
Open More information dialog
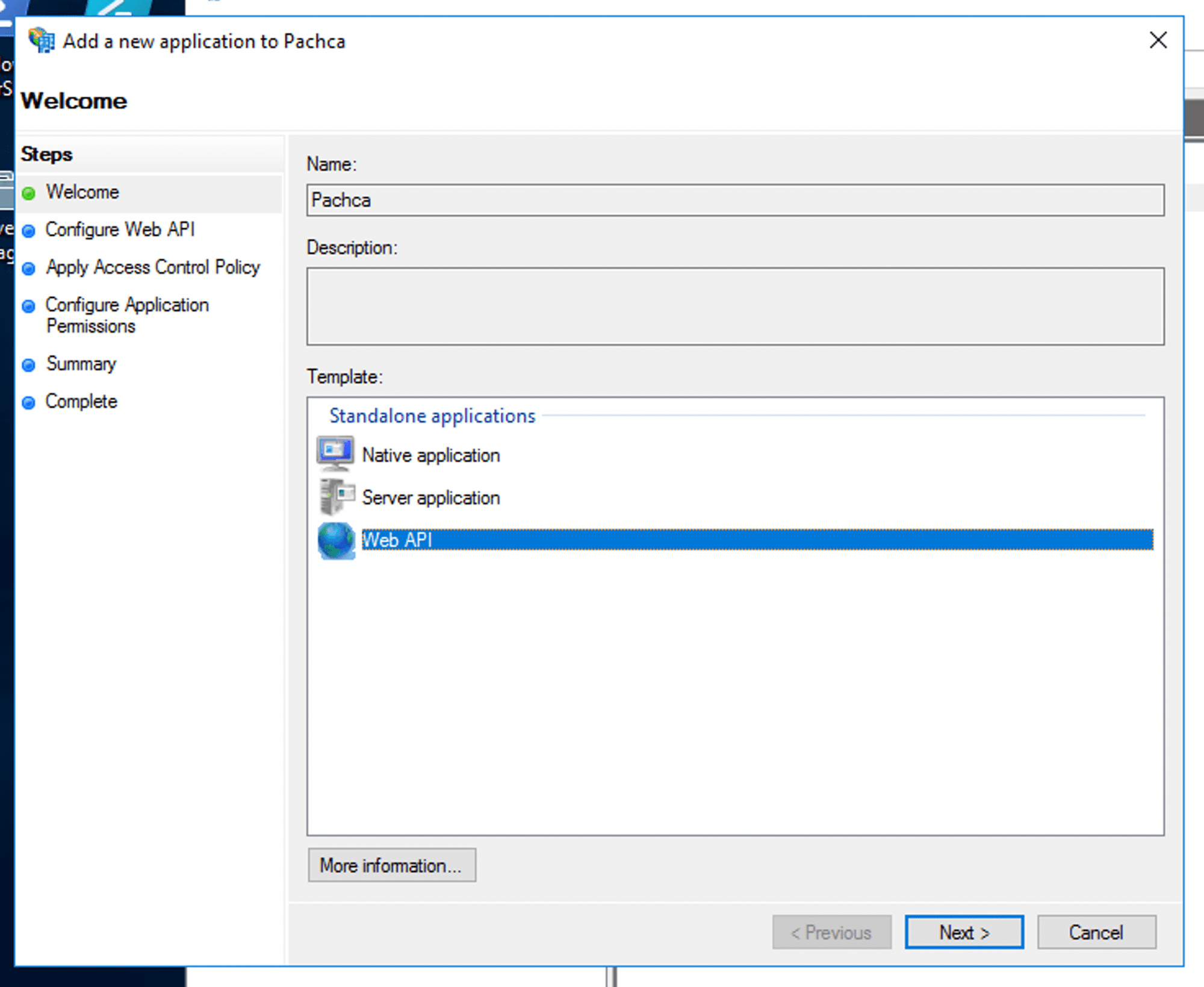[x=391, y=865]
